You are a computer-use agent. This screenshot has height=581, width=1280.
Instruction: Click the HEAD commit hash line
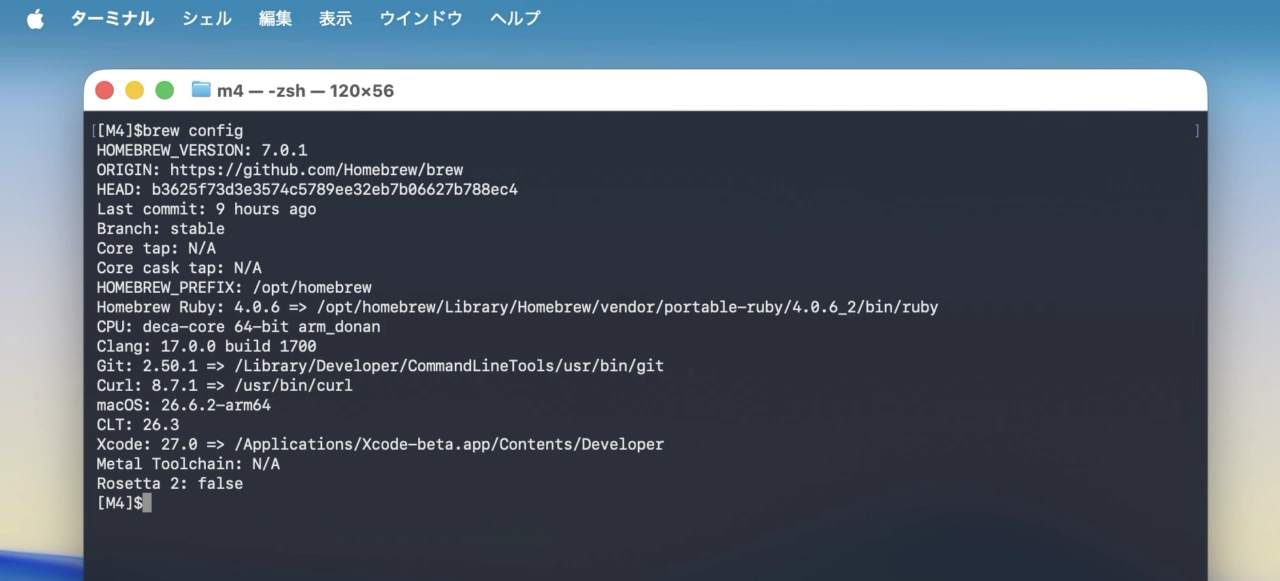307,189
